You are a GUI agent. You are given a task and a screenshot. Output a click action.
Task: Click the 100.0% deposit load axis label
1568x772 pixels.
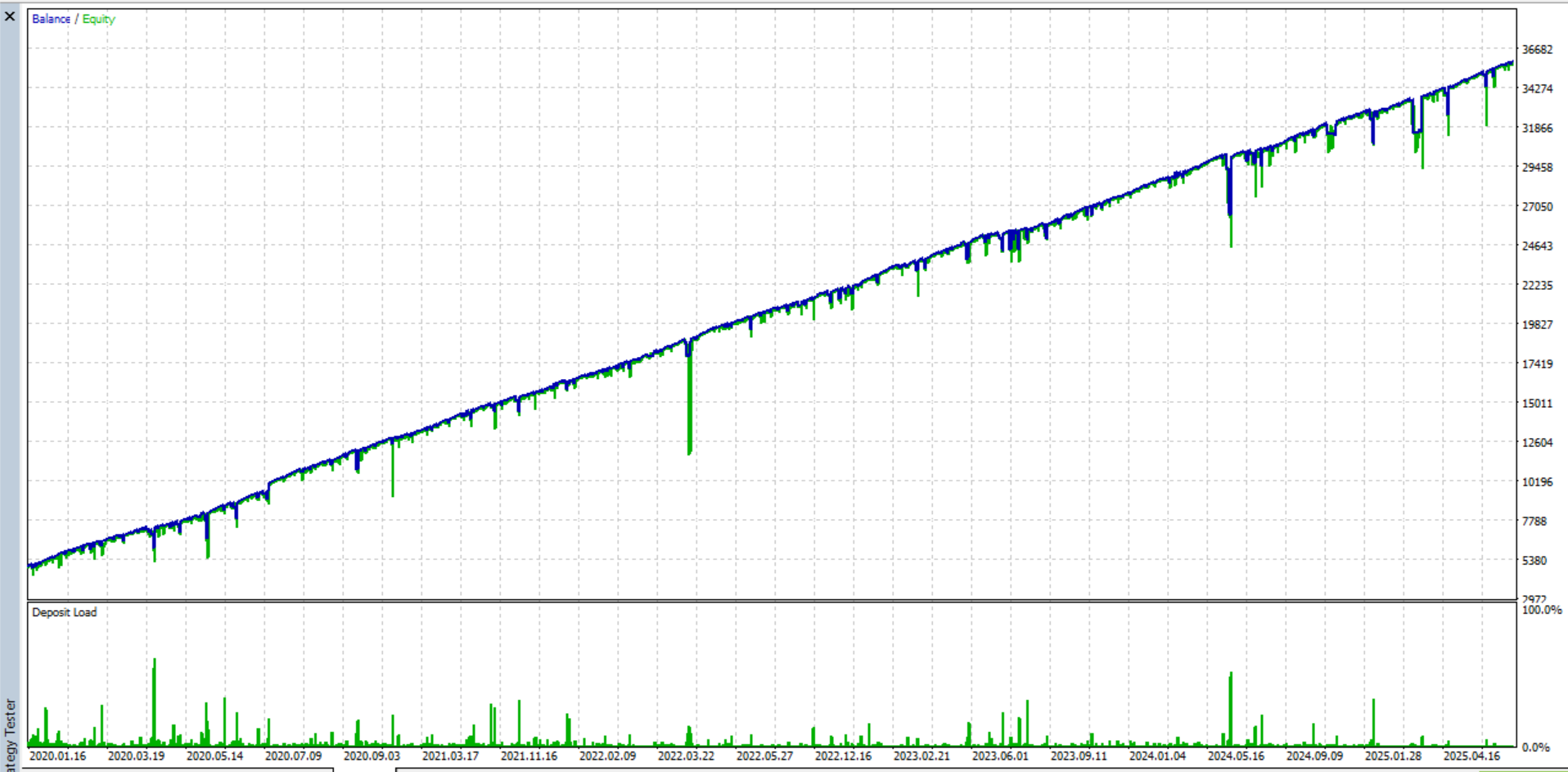pyautogui.click(x=1542, y=610)
